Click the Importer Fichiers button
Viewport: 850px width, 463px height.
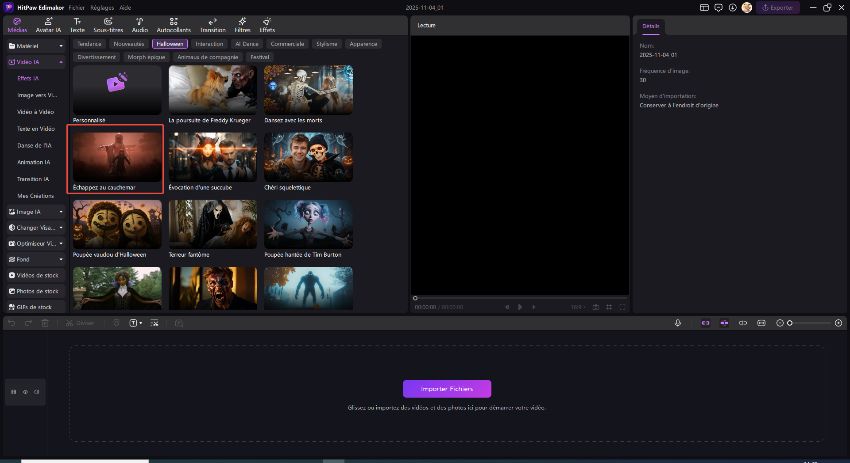[447, 389]
